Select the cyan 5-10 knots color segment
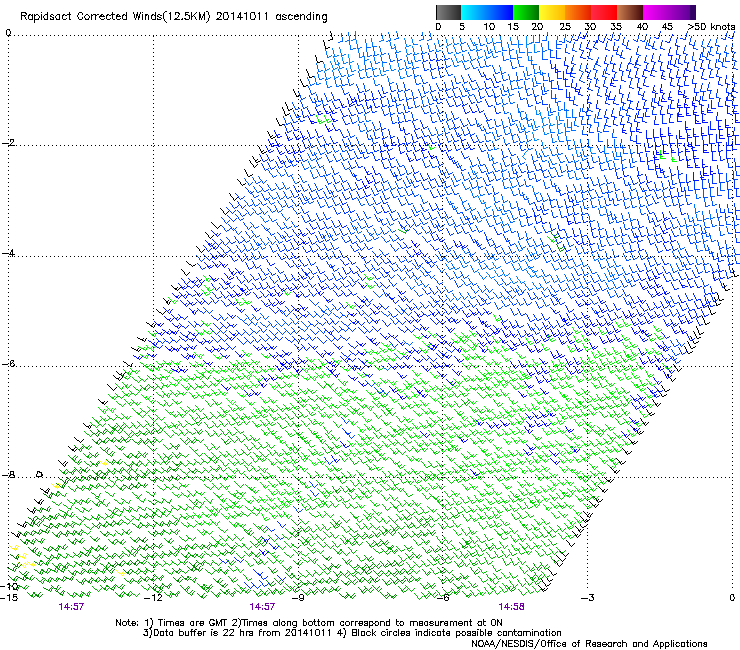Screen dimensions: 740x650 (x=474, y=12)
